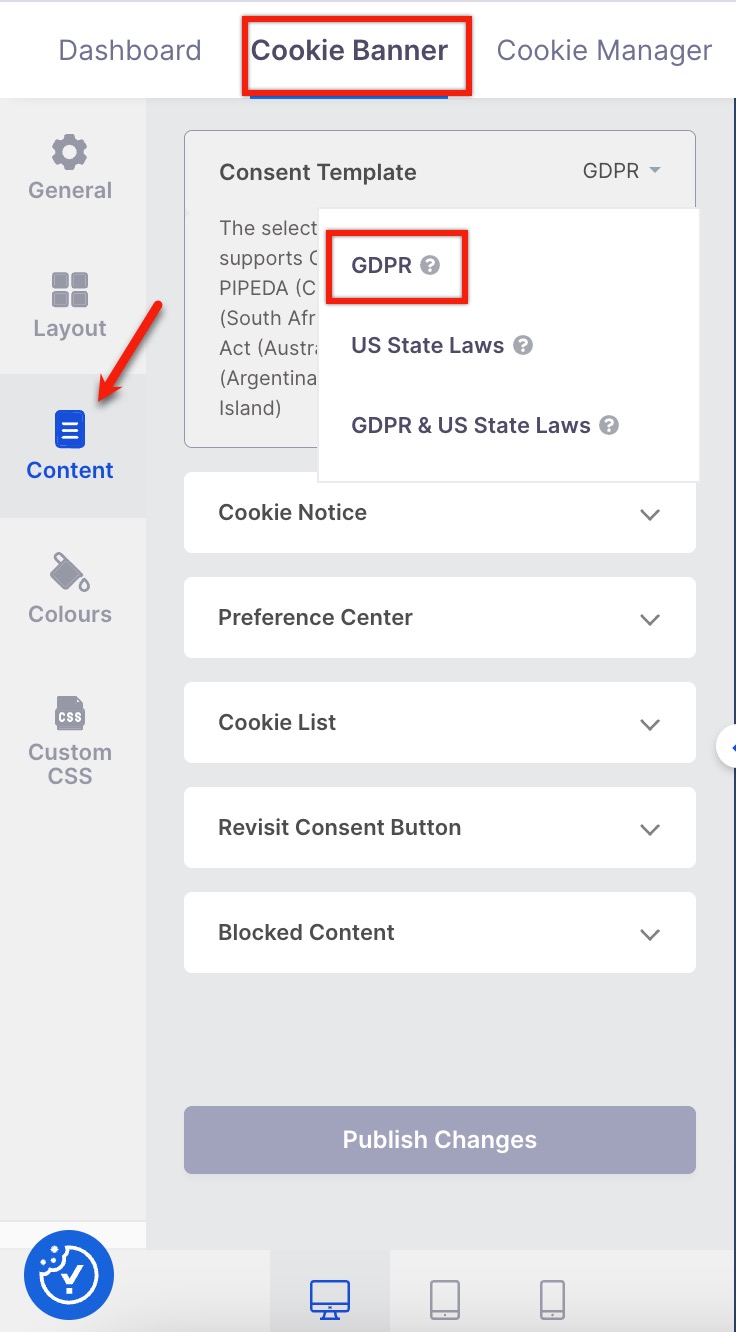Open General settings gear icon
Image resolution: width=736 pixels, height=1332 pixels.
pos(70,152)
